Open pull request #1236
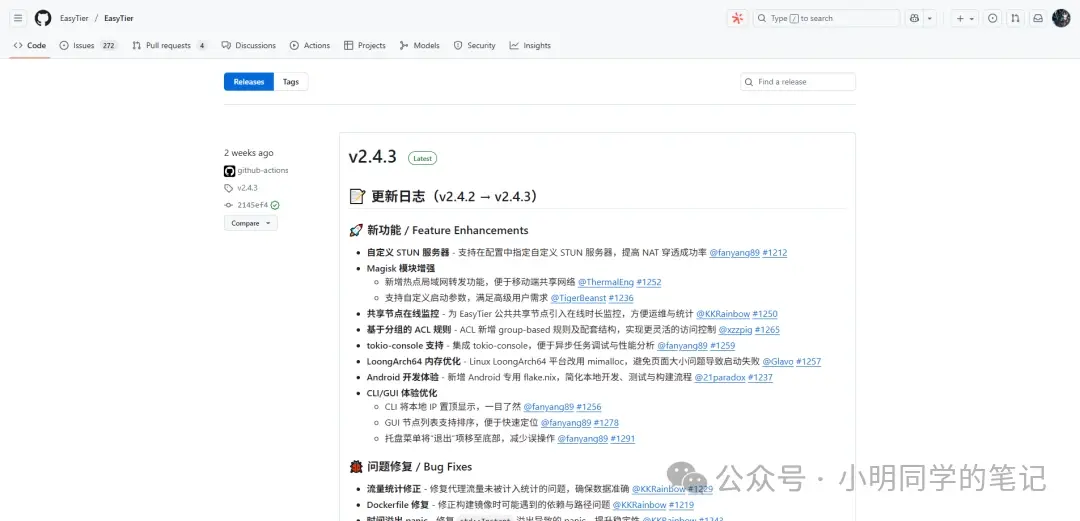Viewport: 1080px width, 521px height. (621, 298)
